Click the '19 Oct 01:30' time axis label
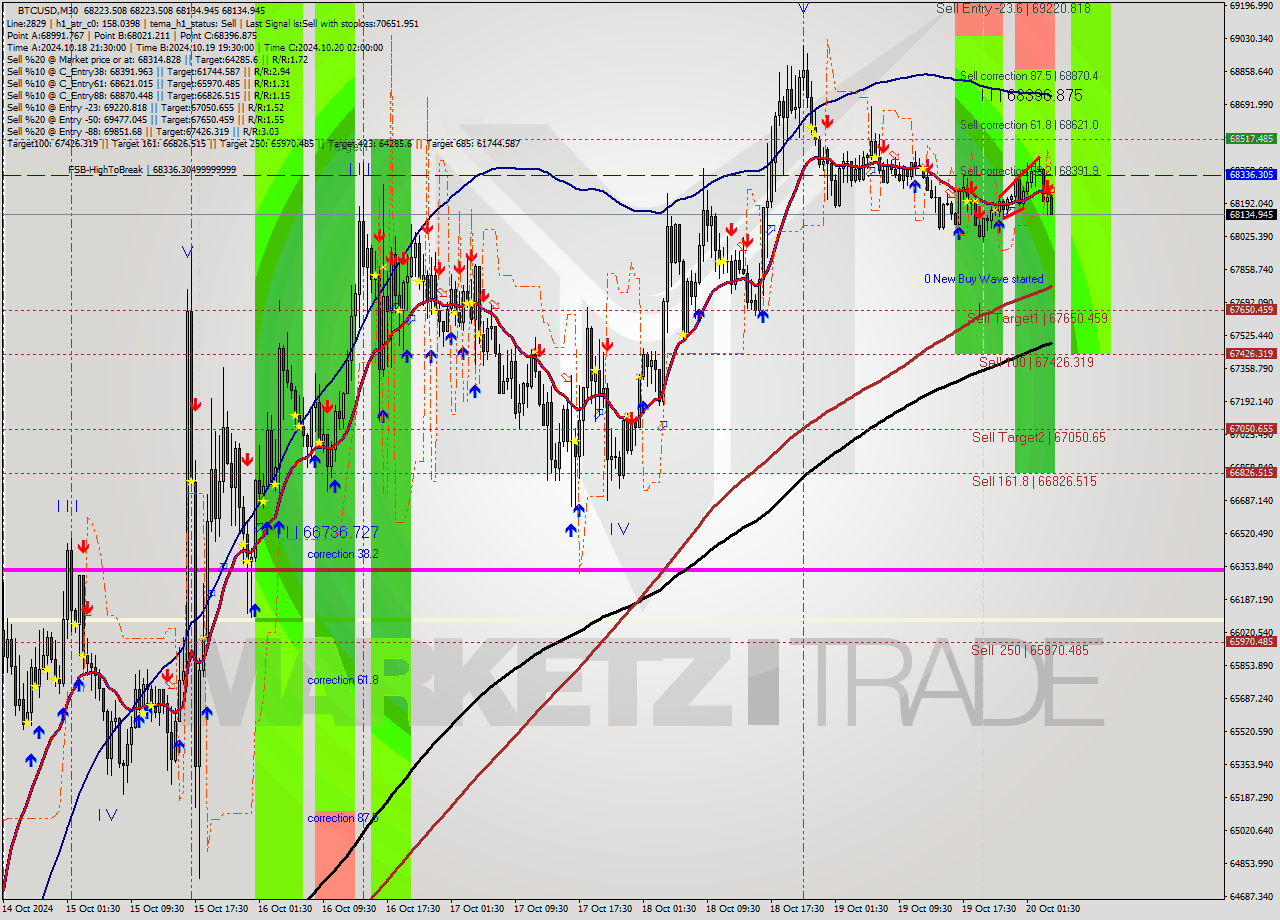Image resolution: width=1280 pixels, height=920 pixels. pyautogui.click(x=860, y=909)
